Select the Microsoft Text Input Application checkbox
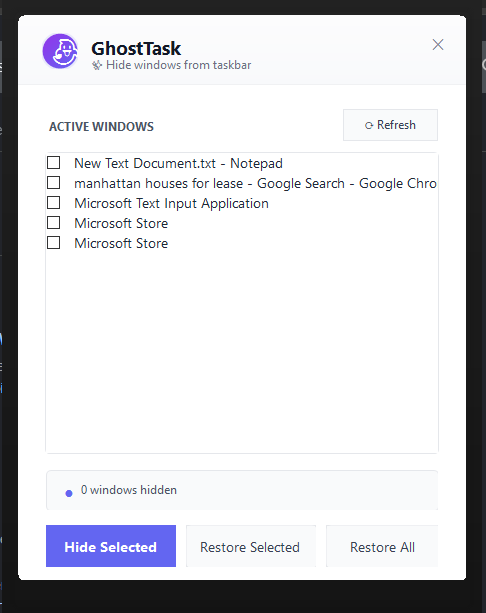 54,203
